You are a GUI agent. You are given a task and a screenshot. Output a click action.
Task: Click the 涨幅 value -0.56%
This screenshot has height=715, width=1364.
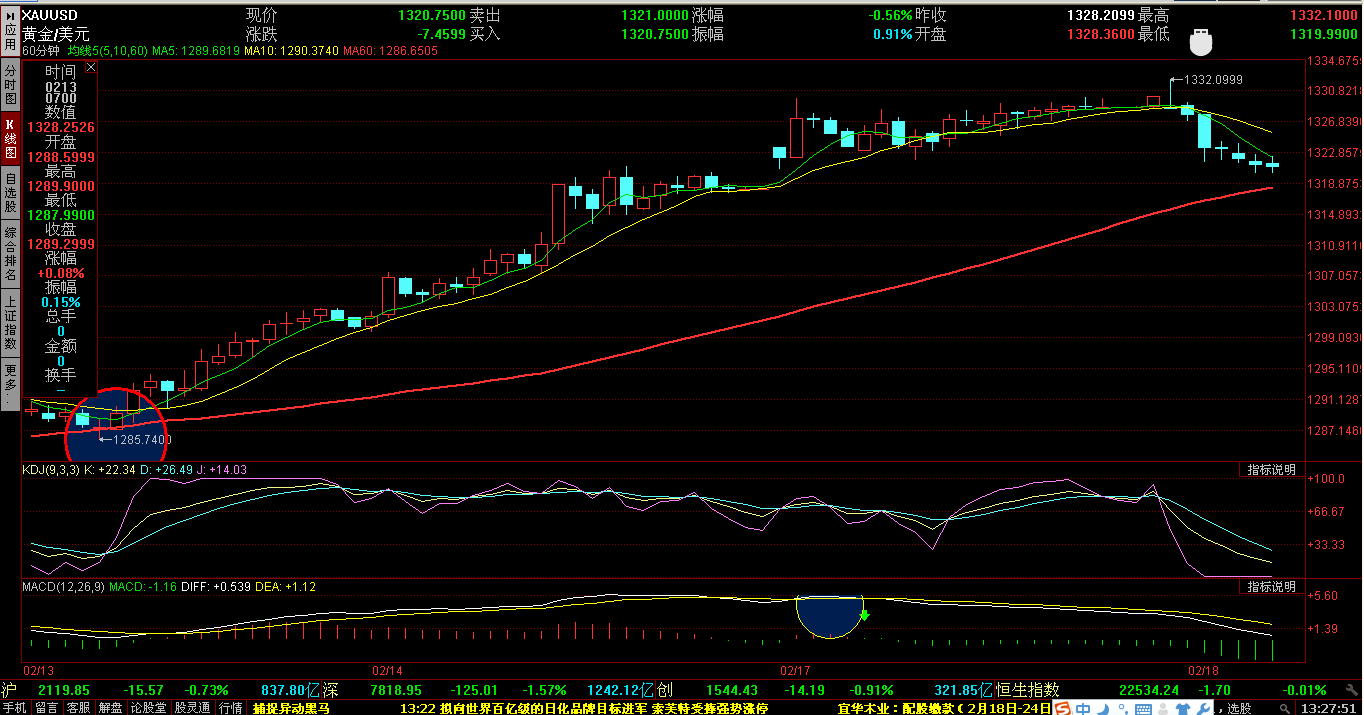890,16
